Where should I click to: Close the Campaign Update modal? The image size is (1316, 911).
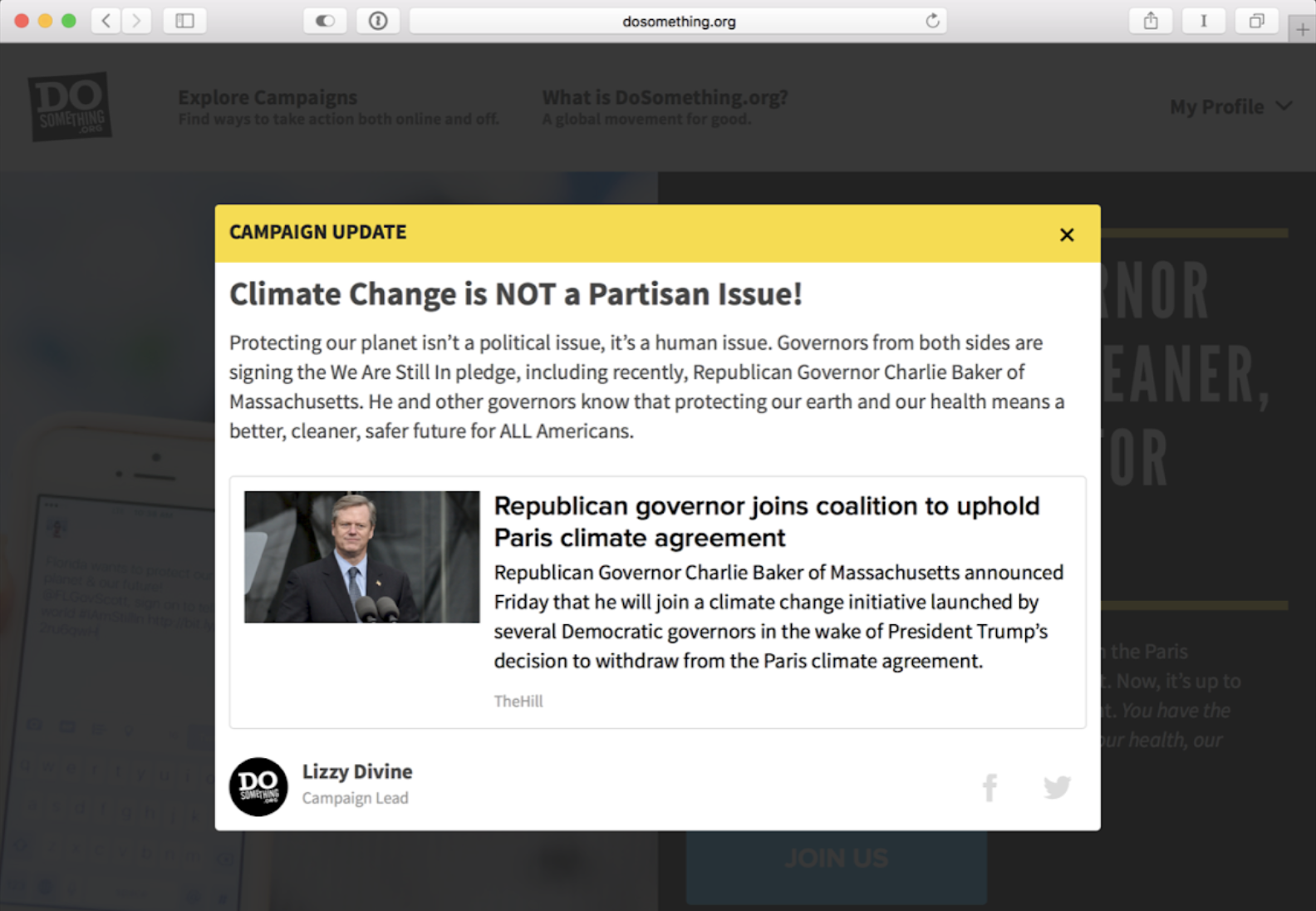tap(1067, 234)
